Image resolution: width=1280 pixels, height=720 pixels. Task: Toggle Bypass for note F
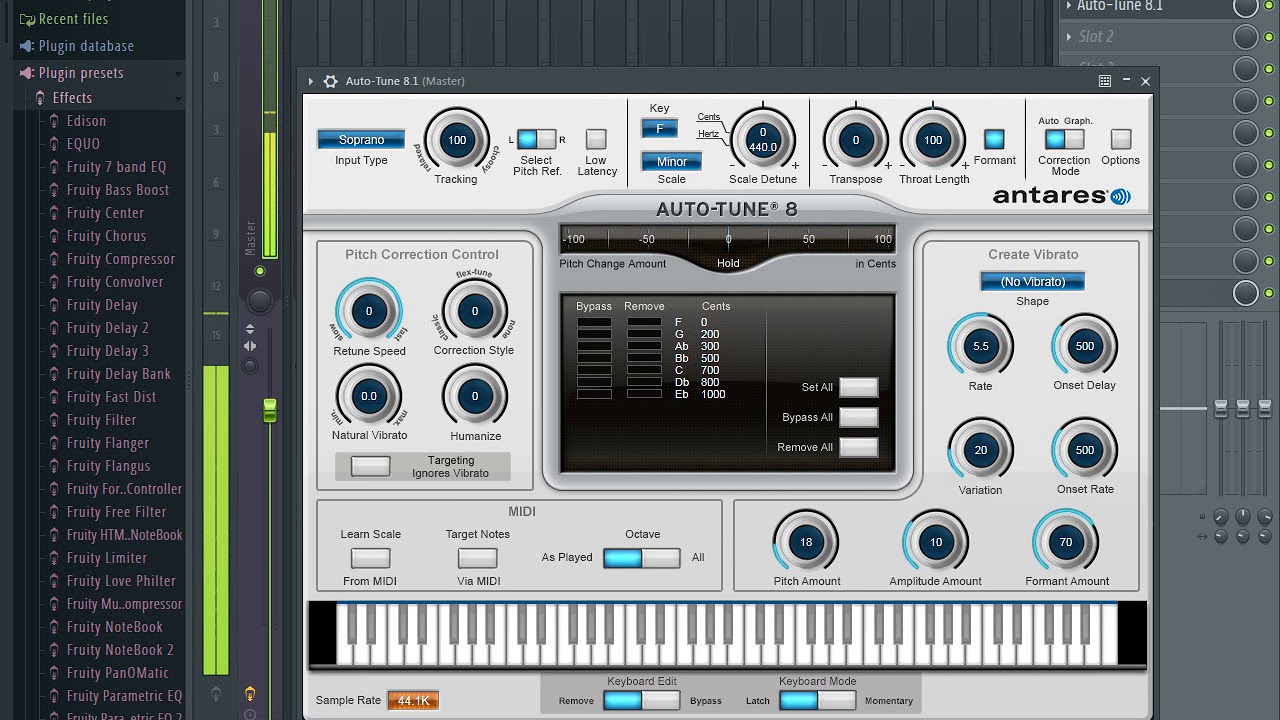tap(594, 323)
